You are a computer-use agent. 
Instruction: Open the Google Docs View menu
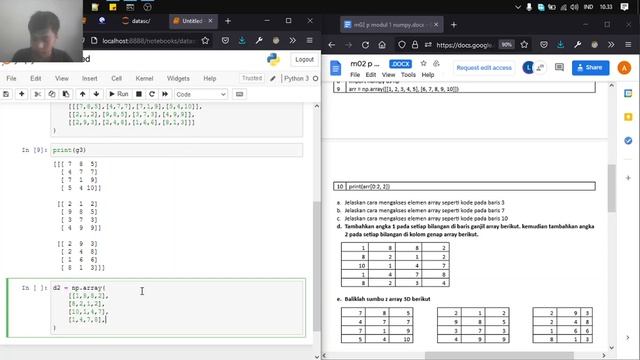click(388, 75)
